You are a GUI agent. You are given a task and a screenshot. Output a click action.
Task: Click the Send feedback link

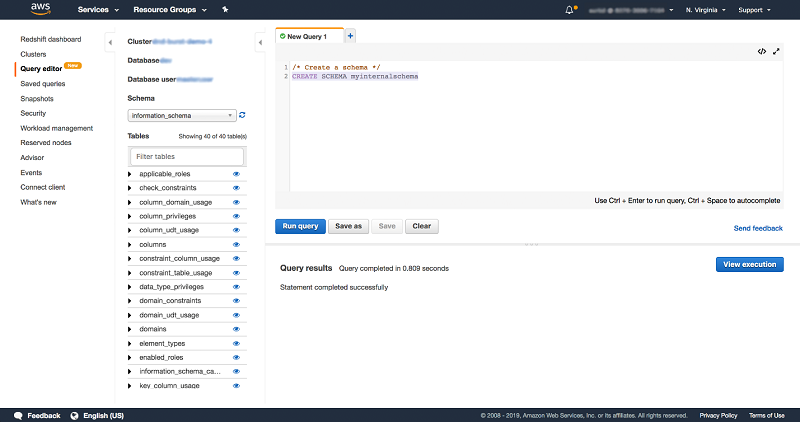tap(758, 228)
